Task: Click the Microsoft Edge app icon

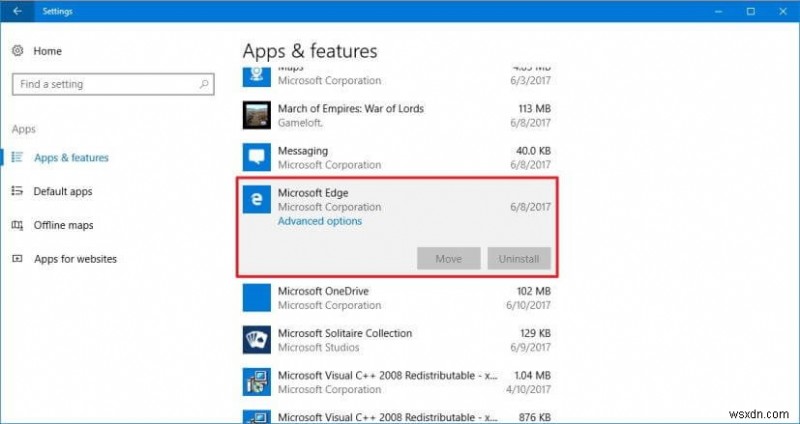Action: tap(257, 199)
